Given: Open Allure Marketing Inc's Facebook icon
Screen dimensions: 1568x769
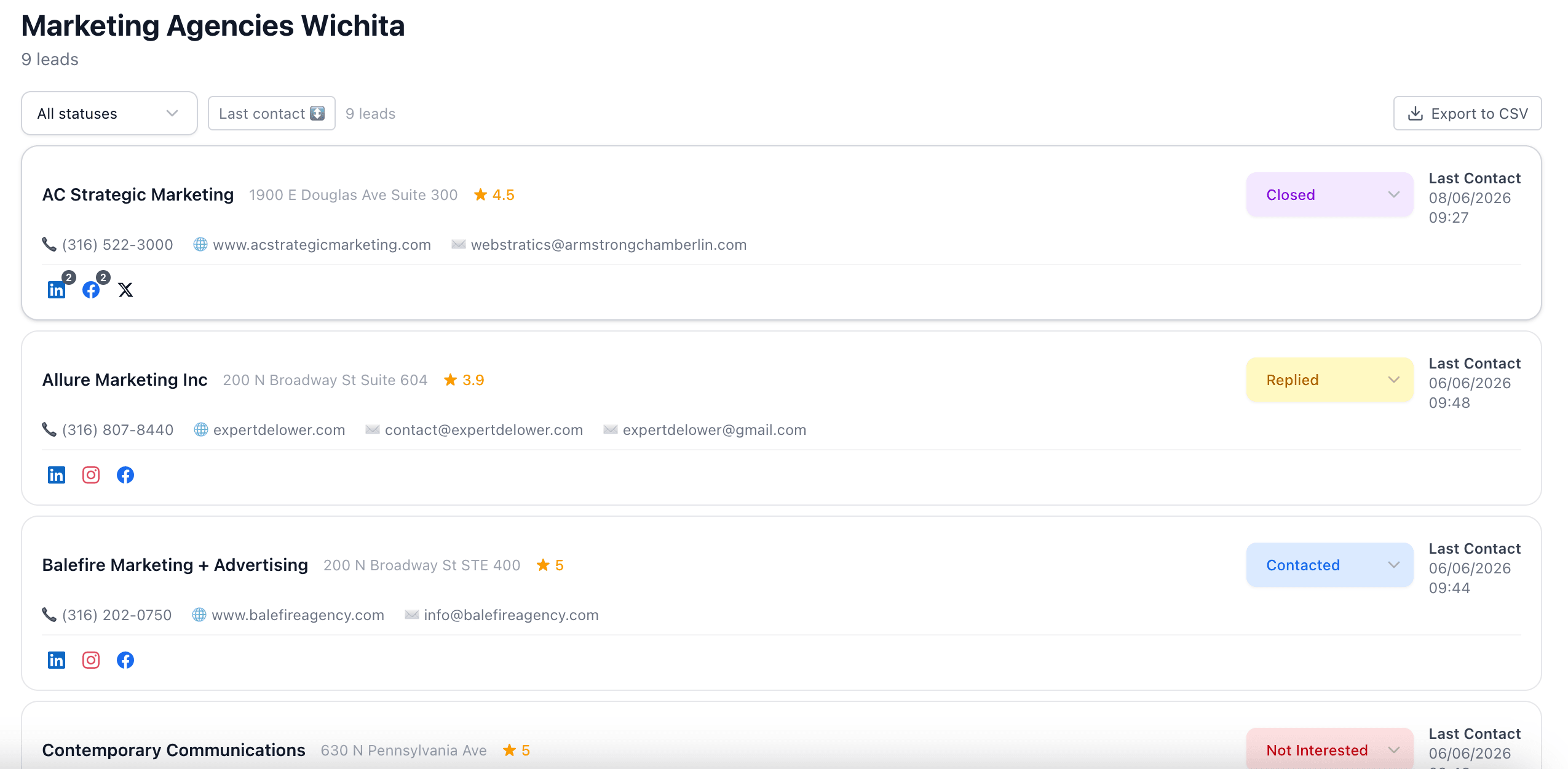Looking at the screenshot, I should pyautogui.click(x=125, y=475).
